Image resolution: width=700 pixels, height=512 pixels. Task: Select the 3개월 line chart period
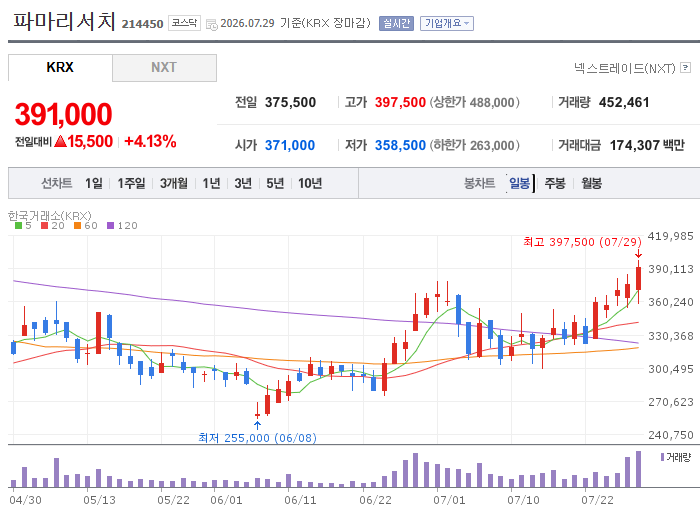pyautogui.click(x=174, y=183)
